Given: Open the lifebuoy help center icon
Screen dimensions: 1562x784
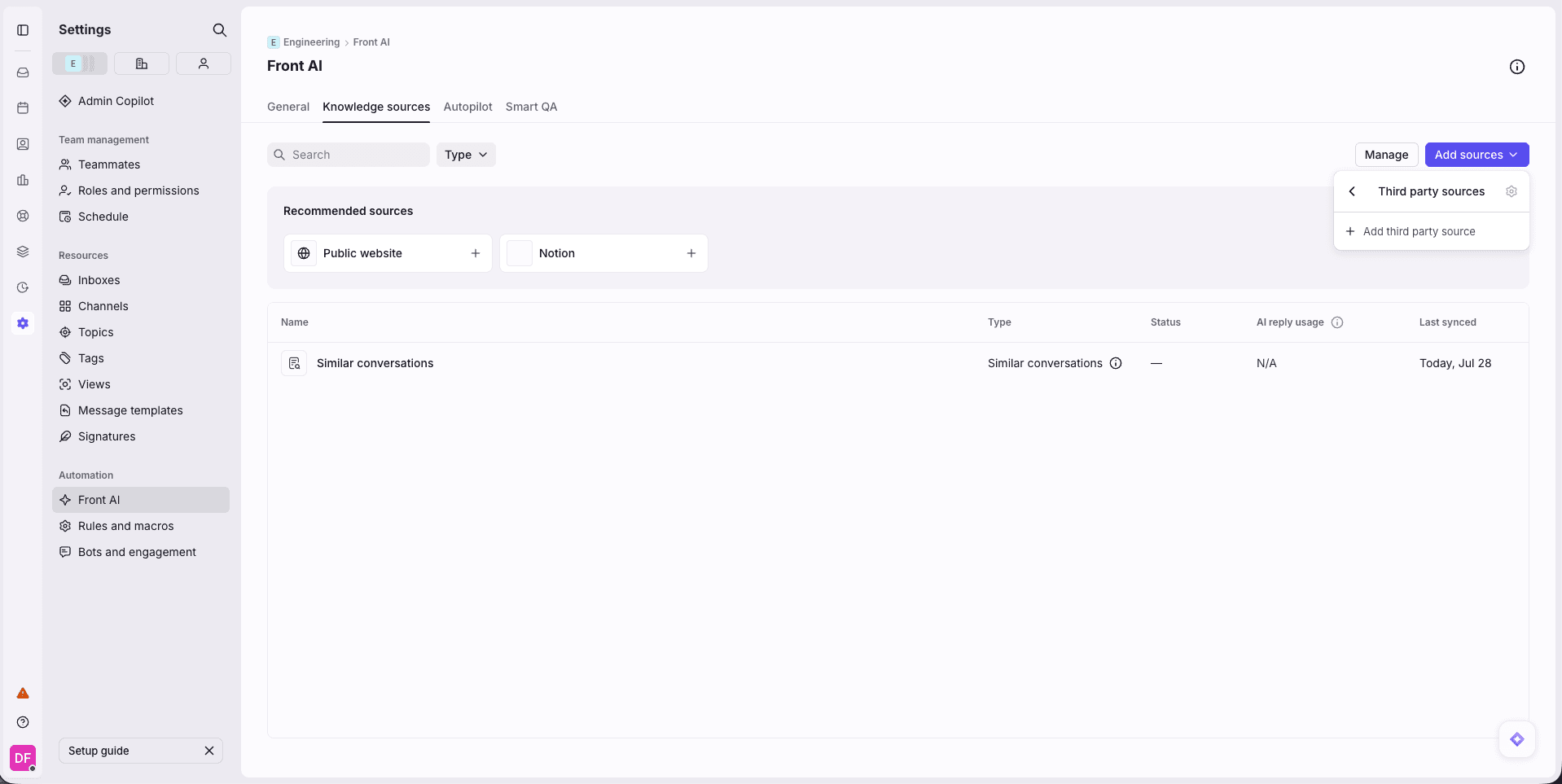Looking at the screenshot, I should tap(23, 216).
